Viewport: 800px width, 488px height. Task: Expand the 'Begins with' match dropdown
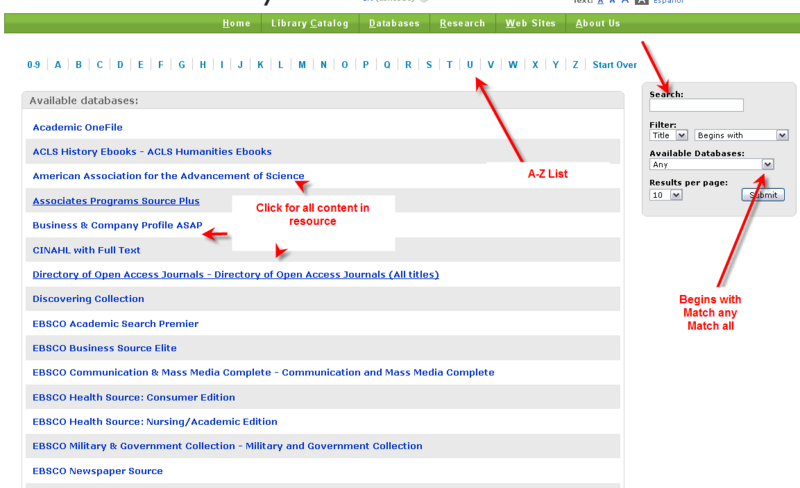741,135
